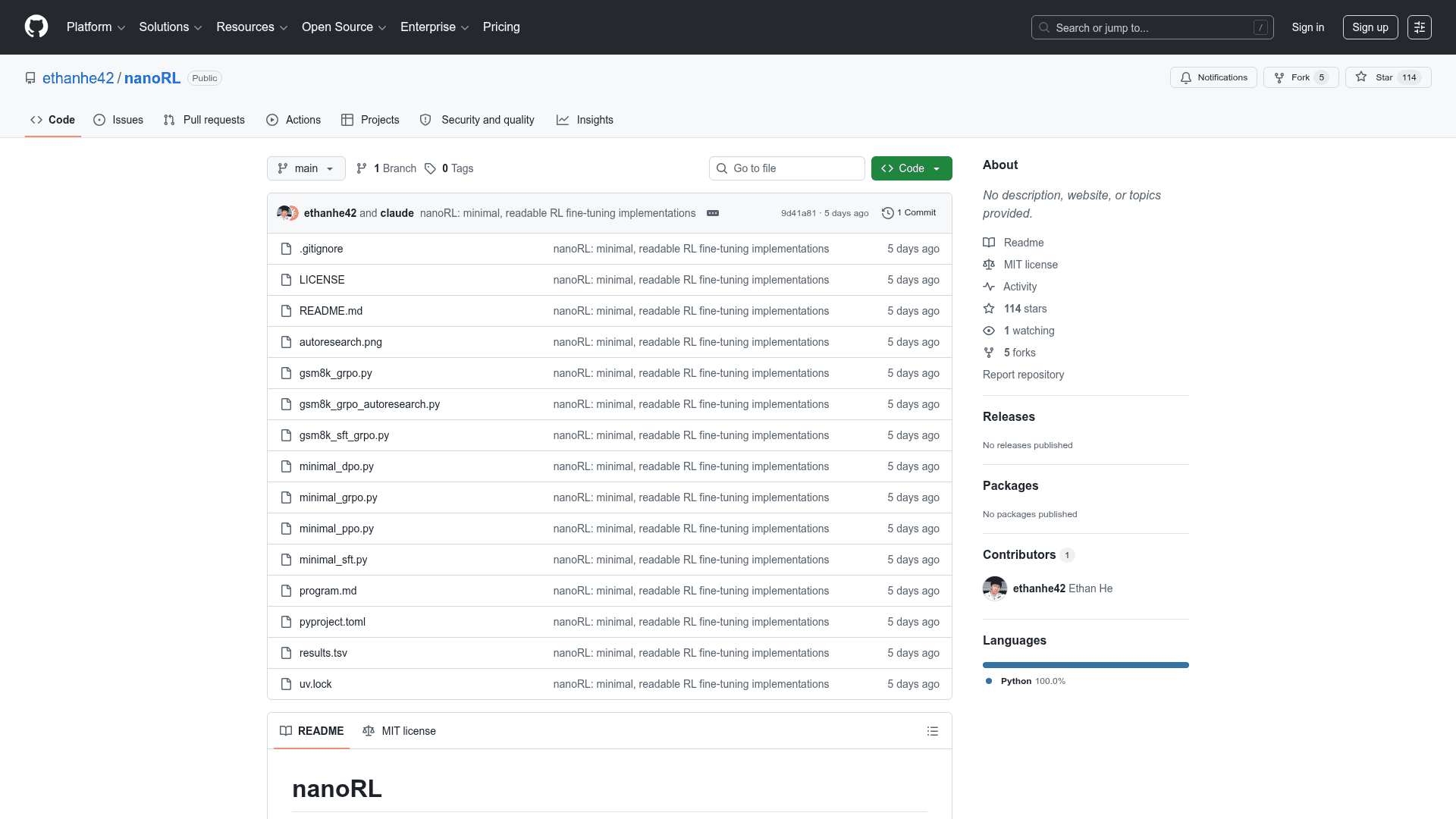Screen dimensions: 1456x819
Task: Open the appearance settings icon in header
Action: click(x=1420, y=27)
